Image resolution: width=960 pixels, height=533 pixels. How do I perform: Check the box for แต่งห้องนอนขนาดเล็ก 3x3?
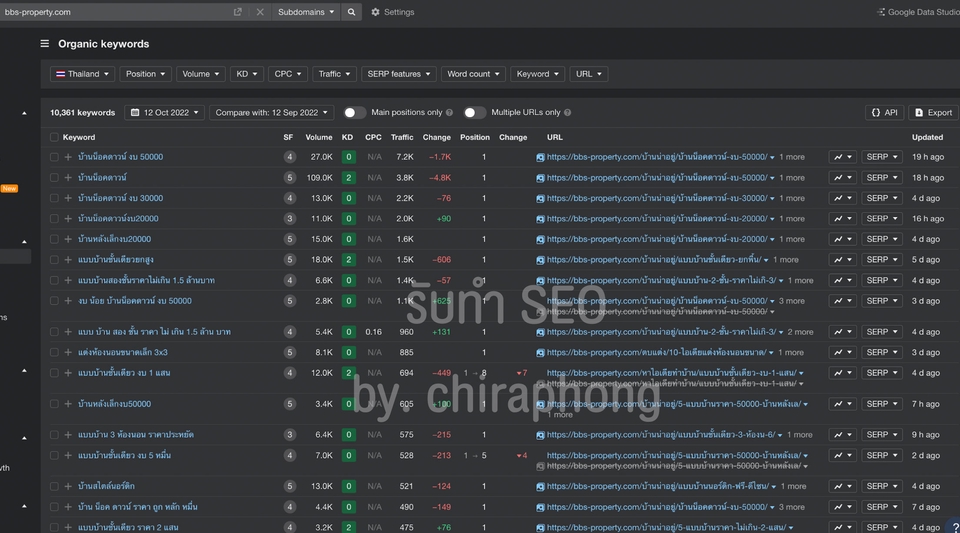pyautogui.click(x=54, y=352)
